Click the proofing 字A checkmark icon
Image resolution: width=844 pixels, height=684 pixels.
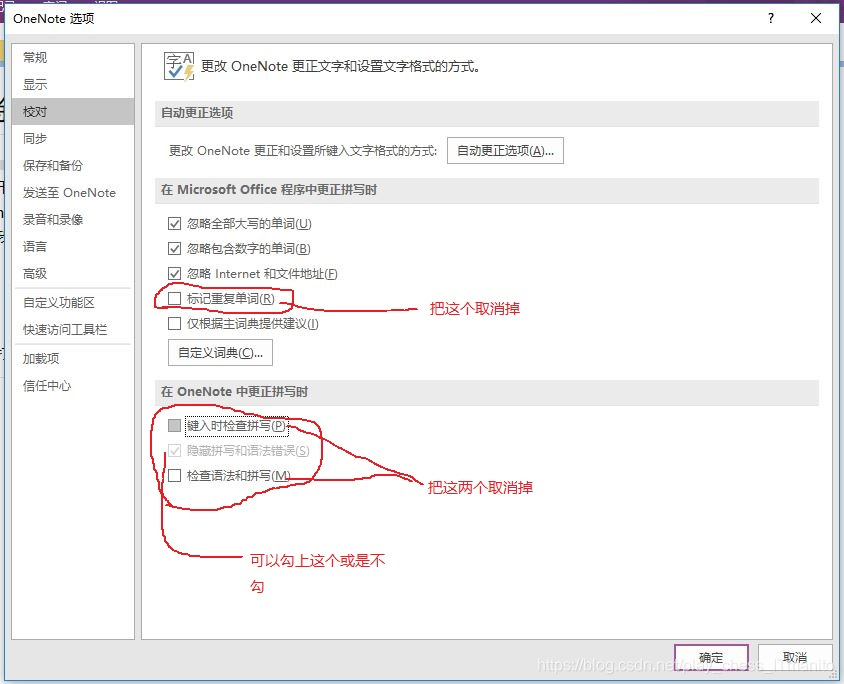click(179, 66)
